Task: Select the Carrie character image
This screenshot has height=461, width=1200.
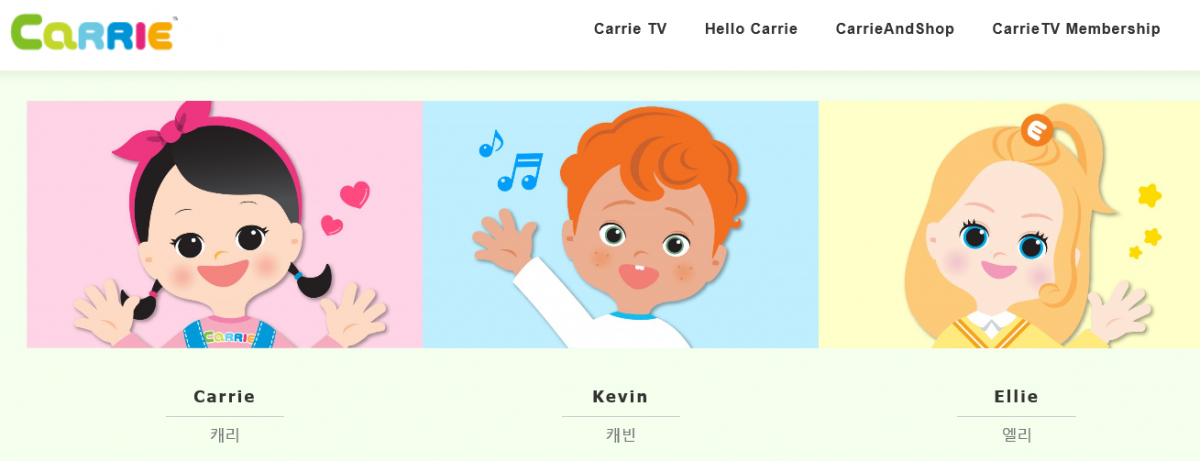Action: point(225,224)
